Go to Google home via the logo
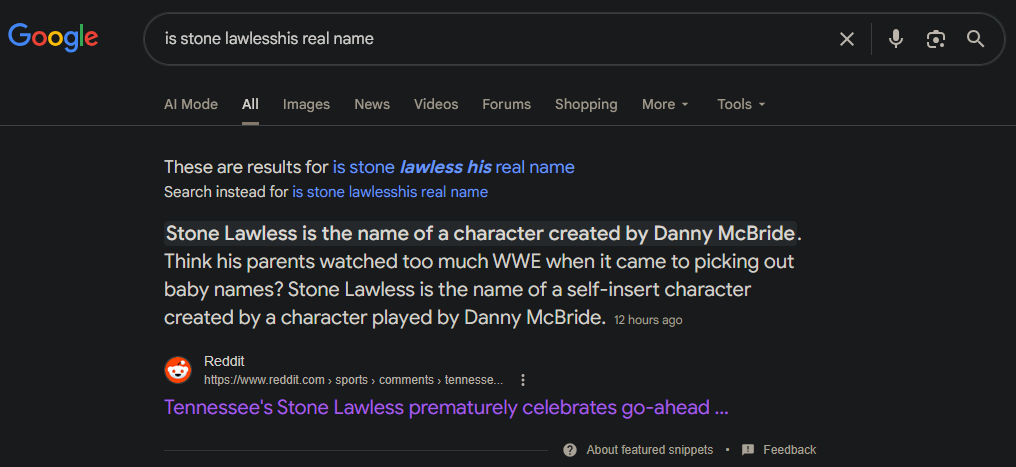 point(52,38)
